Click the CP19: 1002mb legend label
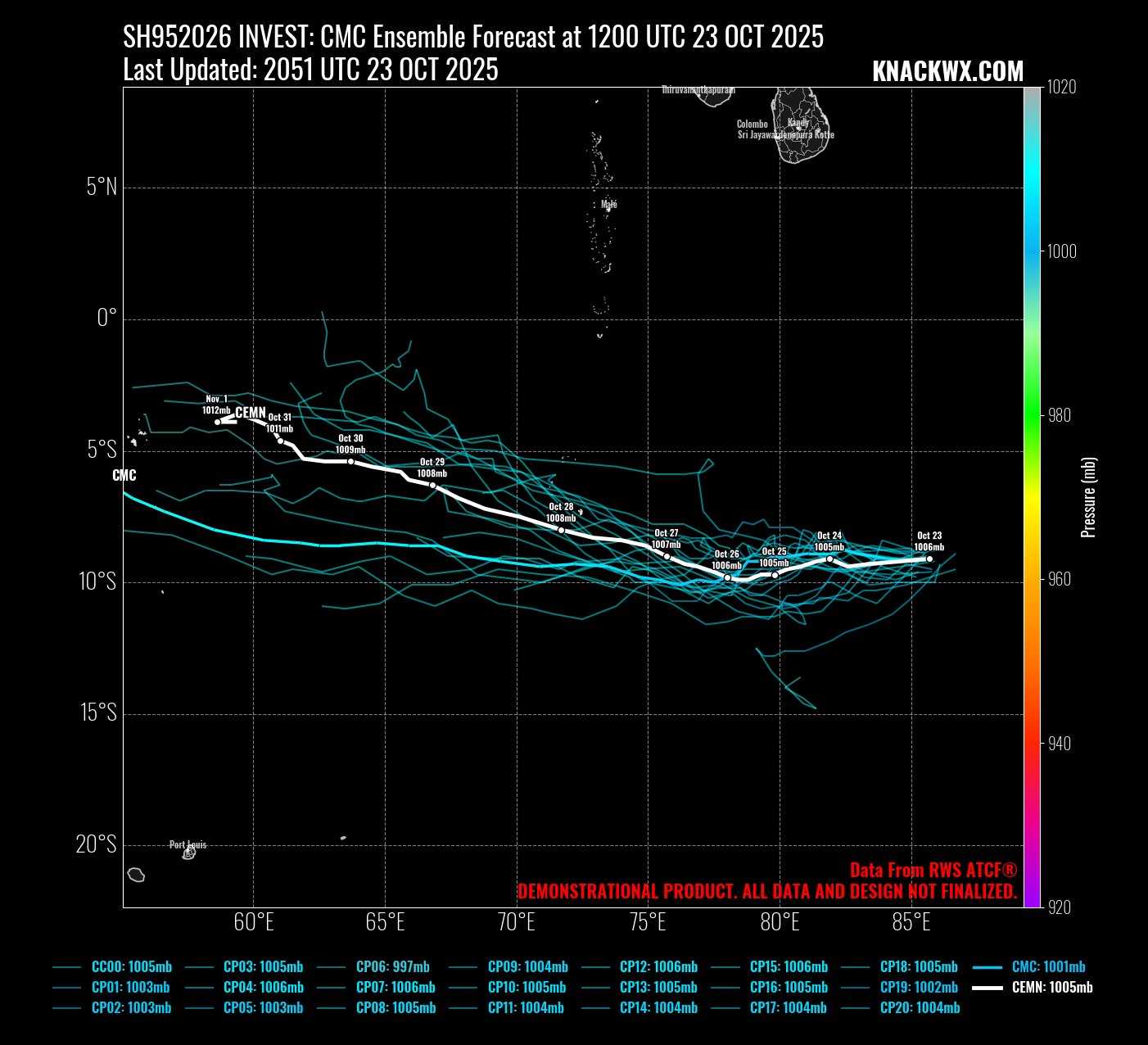Screen dimensions: 1148x1045 pos(918,988)
